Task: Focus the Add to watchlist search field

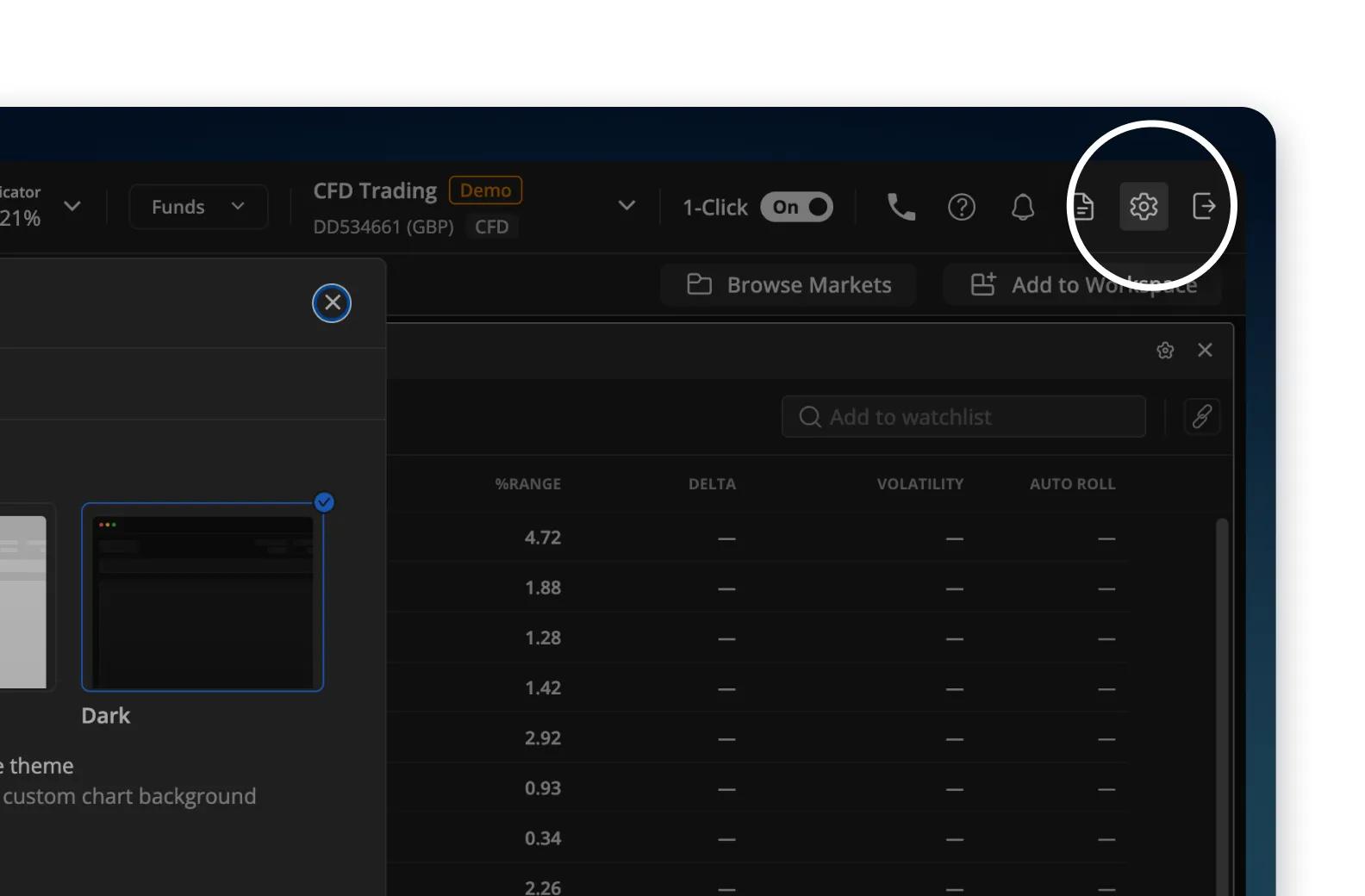Action: tap(963, 417)
